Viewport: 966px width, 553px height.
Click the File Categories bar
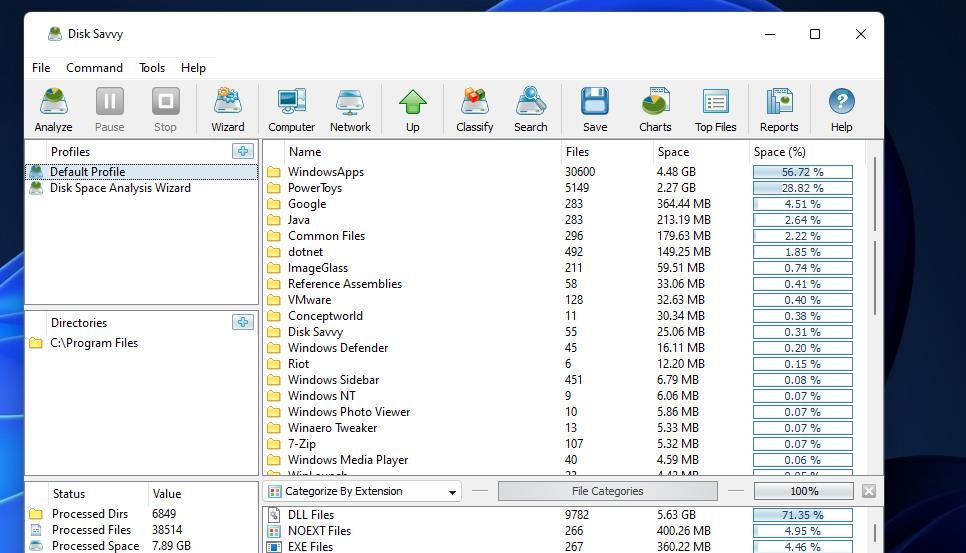(x=607, y=491)
